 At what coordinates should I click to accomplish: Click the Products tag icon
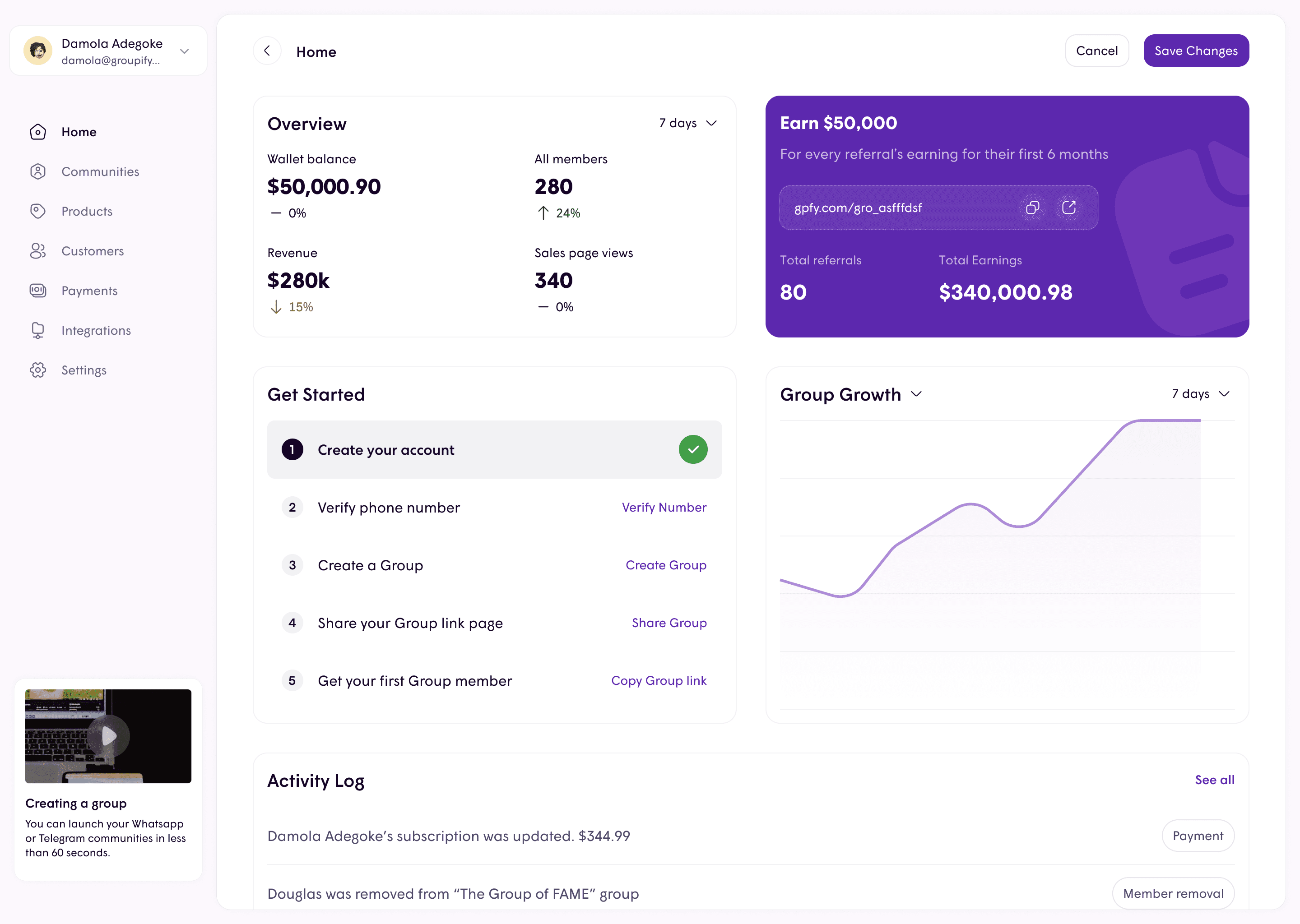(37, 212)
